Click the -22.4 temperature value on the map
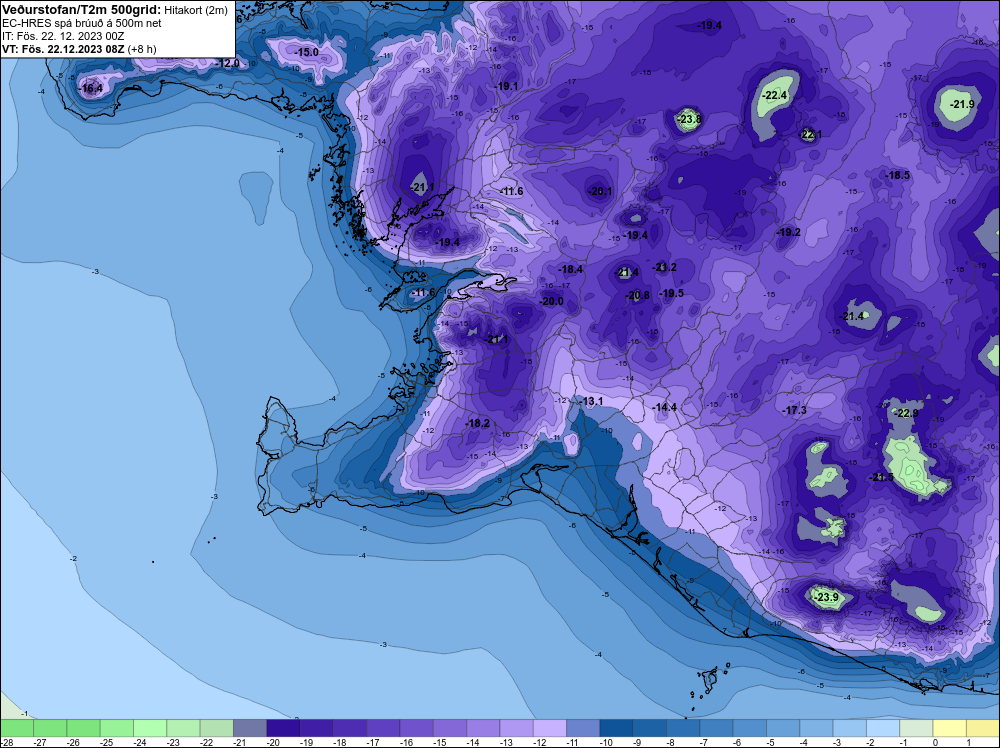1000x748 pixels. click(775, 96)
